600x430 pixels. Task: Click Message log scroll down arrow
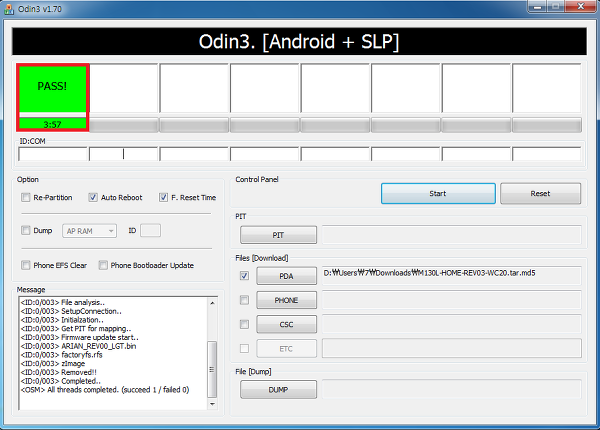pos(212,404)
